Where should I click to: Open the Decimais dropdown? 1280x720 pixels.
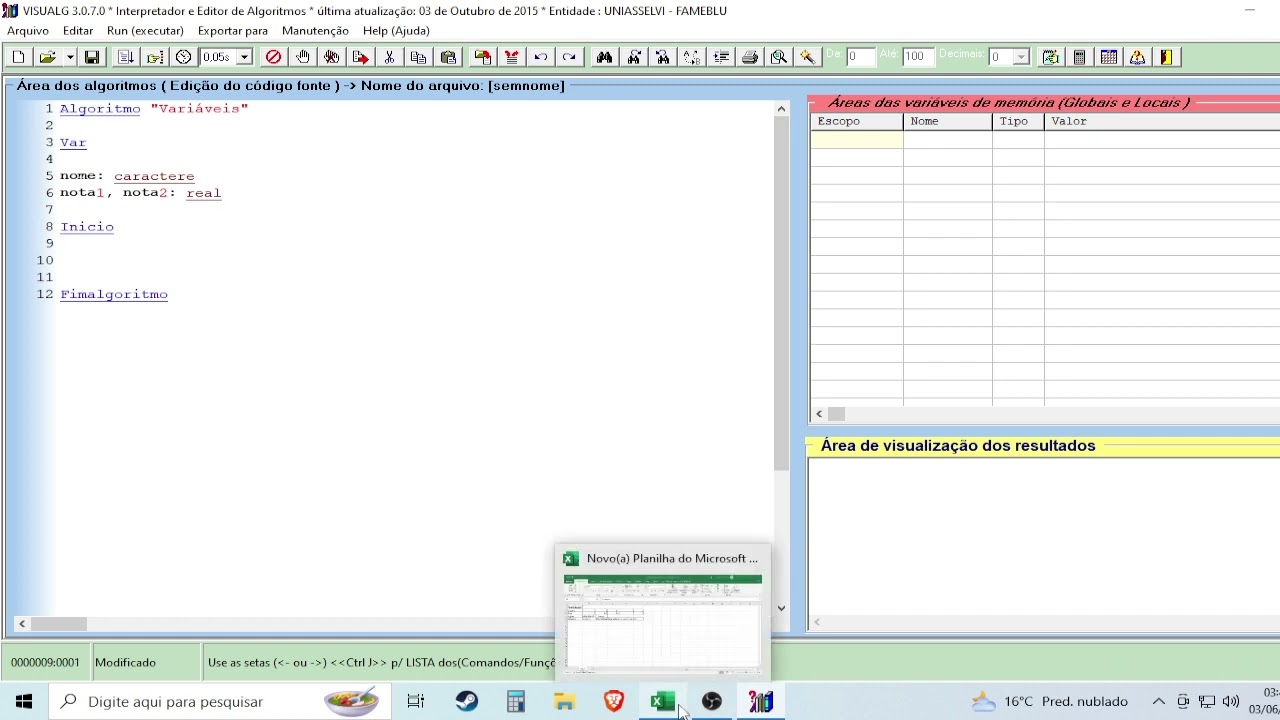point(1021,57)
